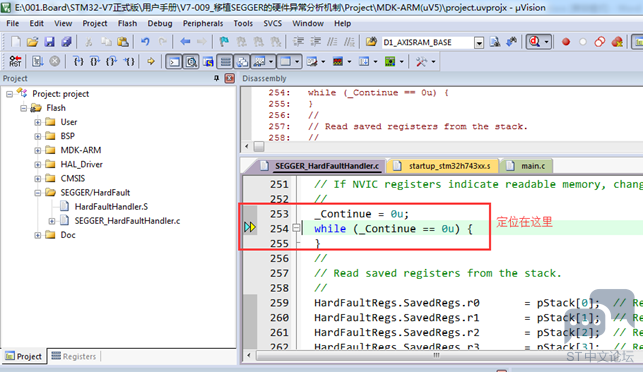The height and width of the screenshot is (372, 643).
Task: Click the New file icon
Action: [16, 42]
